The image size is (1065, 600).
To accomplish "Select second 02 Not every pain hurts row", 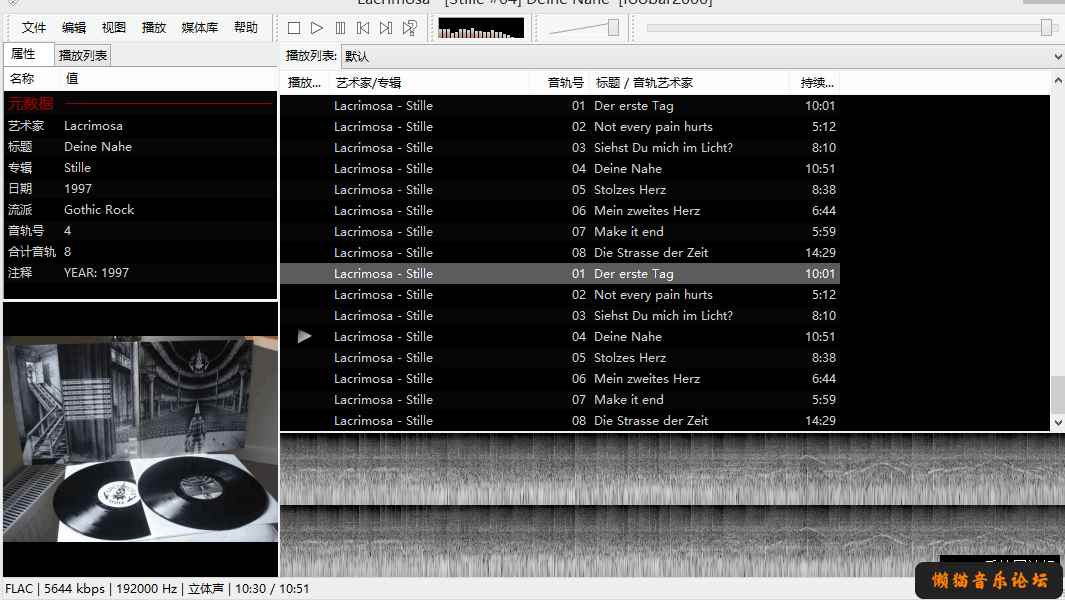I will click(560, 295).
